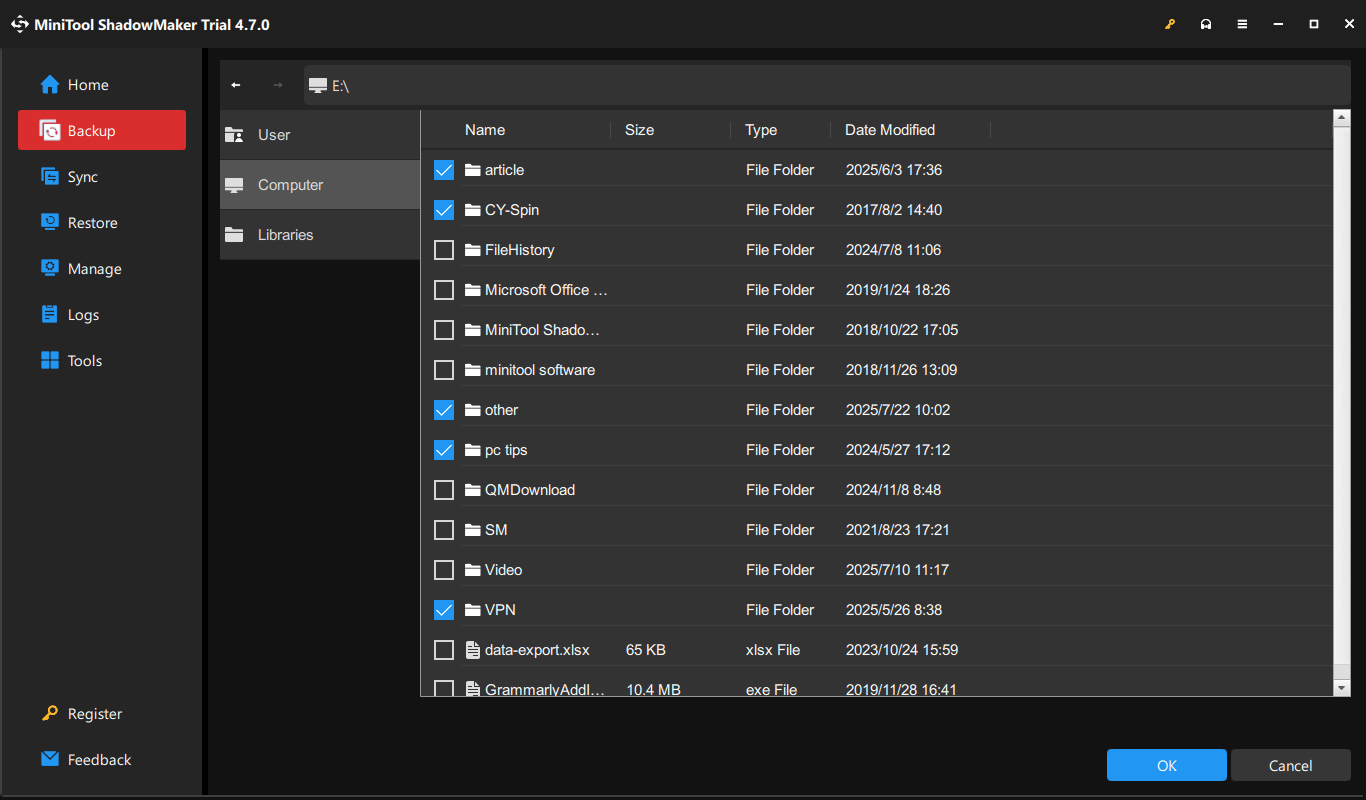Open the headset support icon
This screenshot has width=1366, height=800.
point(1206,23)
